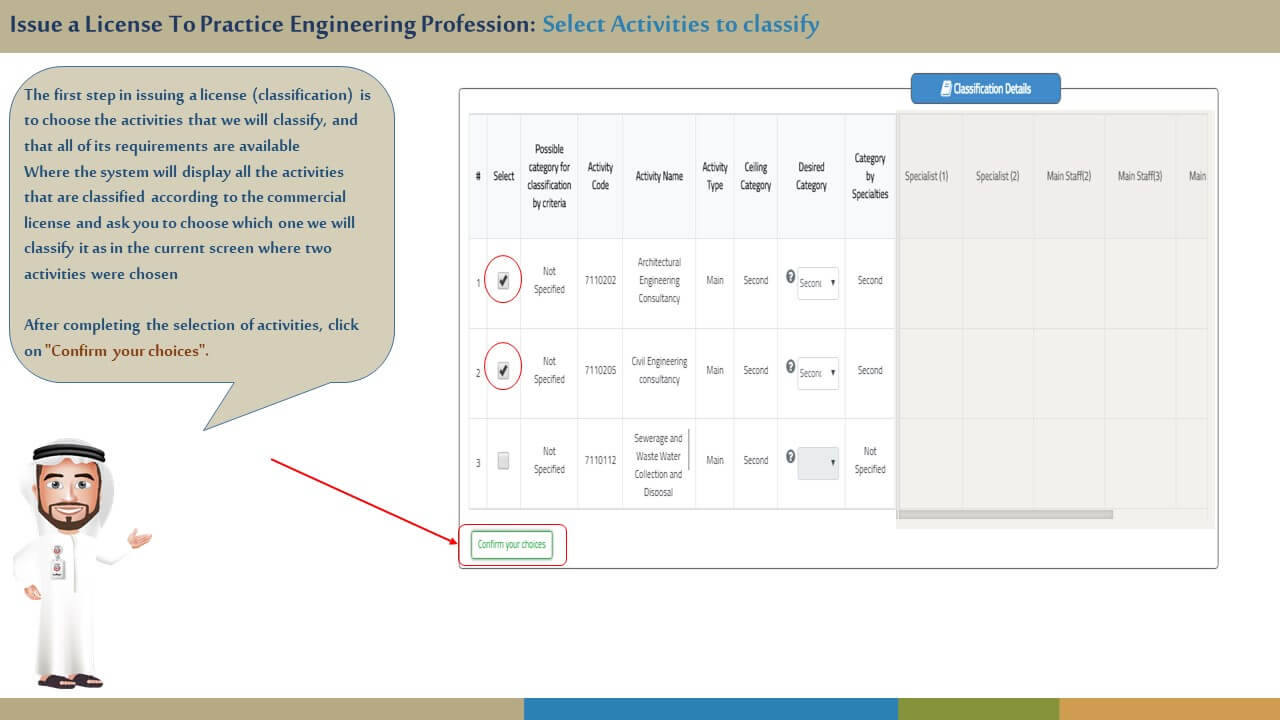Select activity code 7110112 cell
The width and height of the screenshot is (1280, 720).
[600, 461]
